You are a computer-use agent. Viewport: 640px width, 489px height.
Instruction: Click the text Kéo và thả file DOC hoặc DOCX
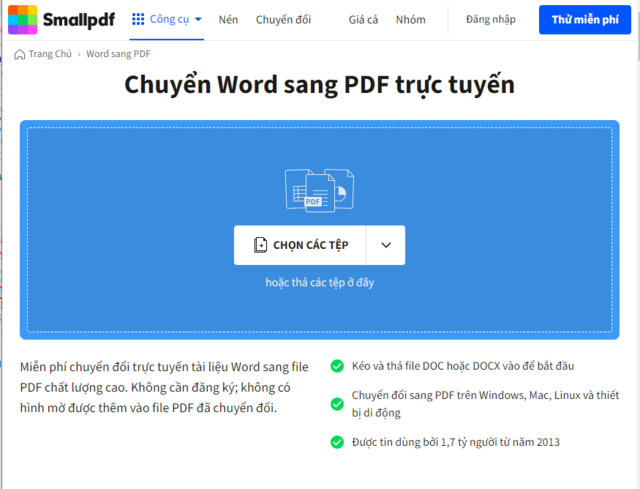coord(463,366)
